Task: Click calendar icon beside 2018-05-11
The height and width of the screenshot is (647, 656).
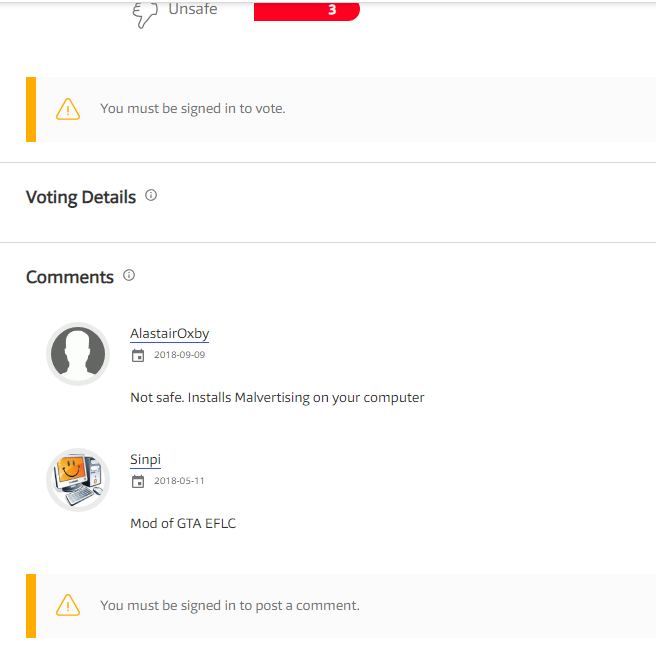Action: click(x=138, y=481)
